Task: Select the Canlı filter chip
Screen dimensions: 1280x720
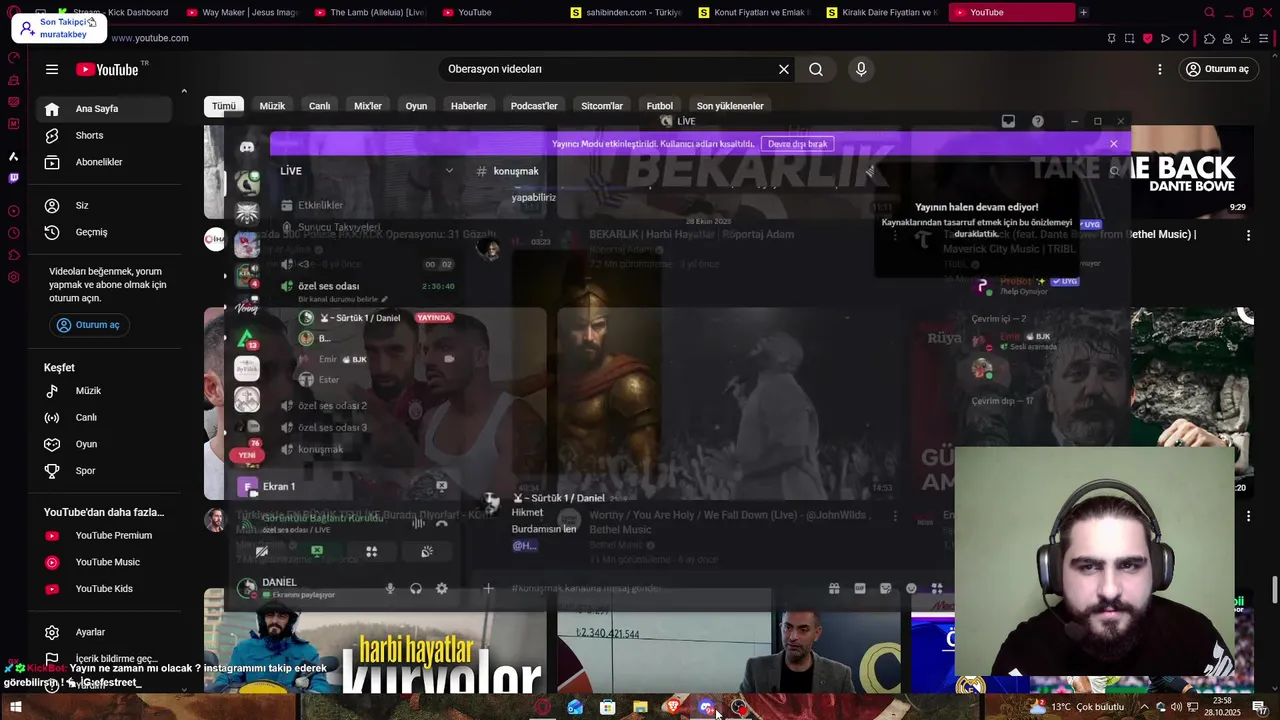Action: (319, 106)
